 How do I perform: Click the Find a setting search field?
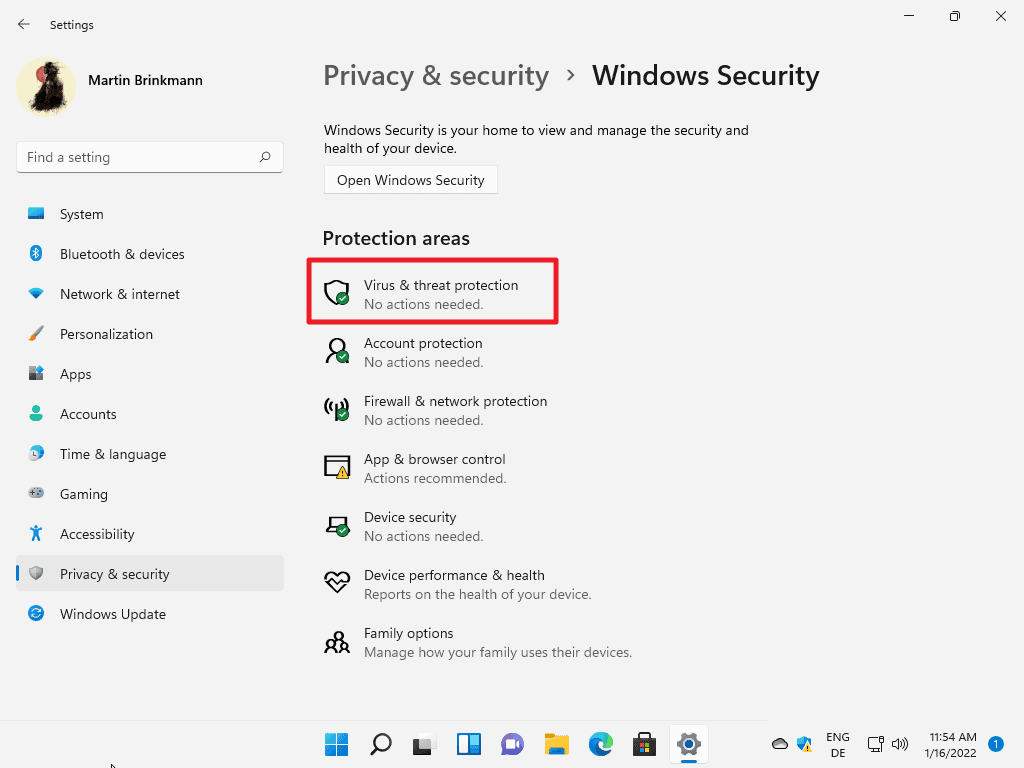[x=149, y=157]
